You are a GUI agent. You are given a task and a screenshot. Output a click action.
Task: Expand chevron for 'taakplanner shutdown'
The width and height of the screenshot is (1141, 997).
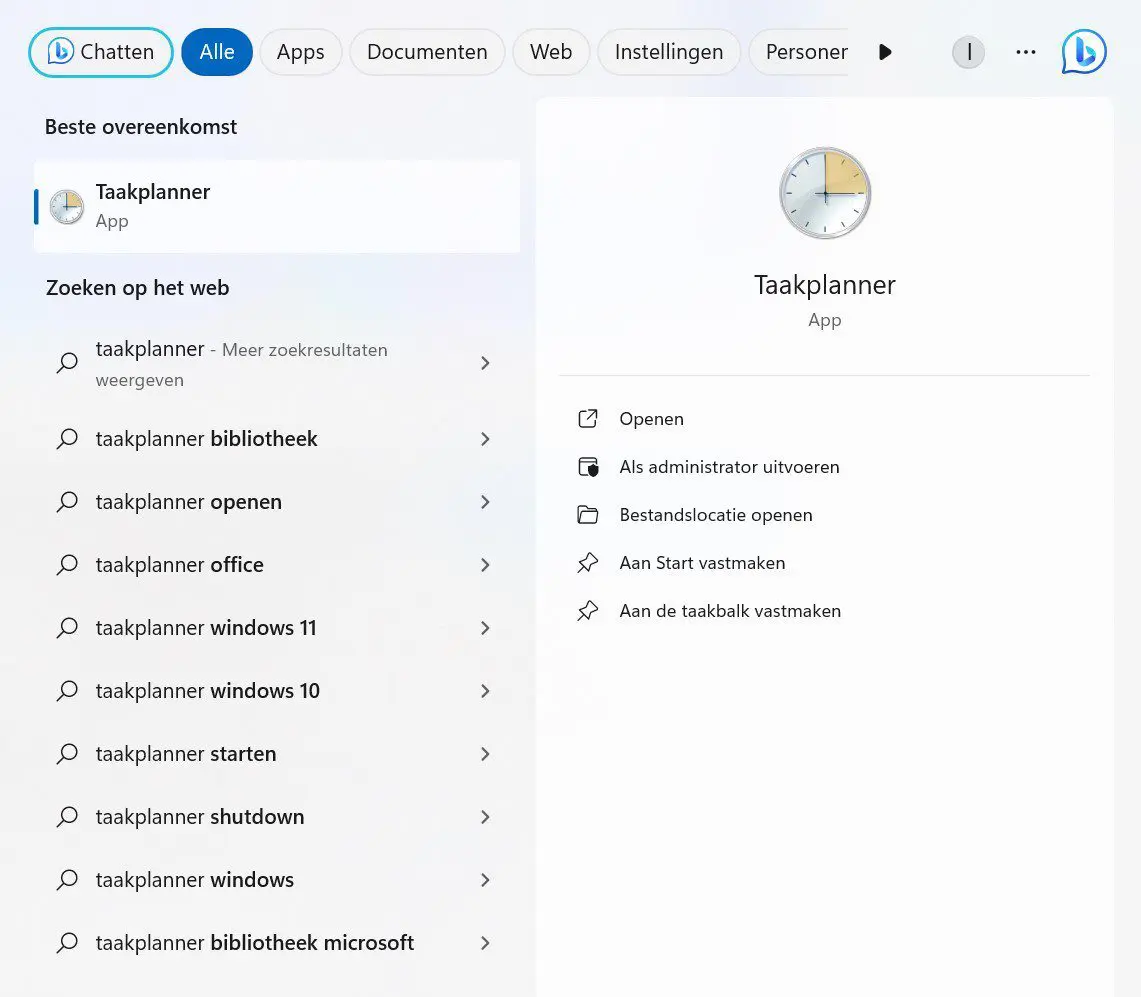pos(485,817)
